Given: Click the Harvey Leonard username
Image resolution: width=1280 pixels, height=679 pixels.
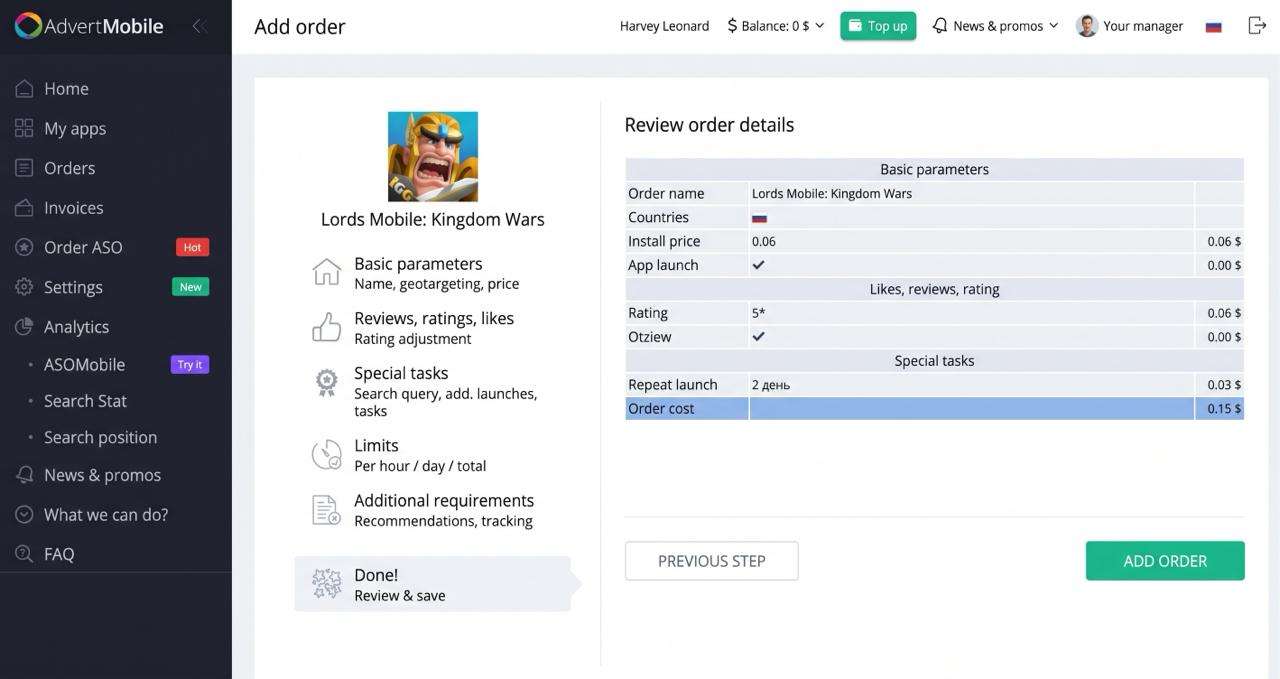Looking at the screenshot, I should coord(664,26).
